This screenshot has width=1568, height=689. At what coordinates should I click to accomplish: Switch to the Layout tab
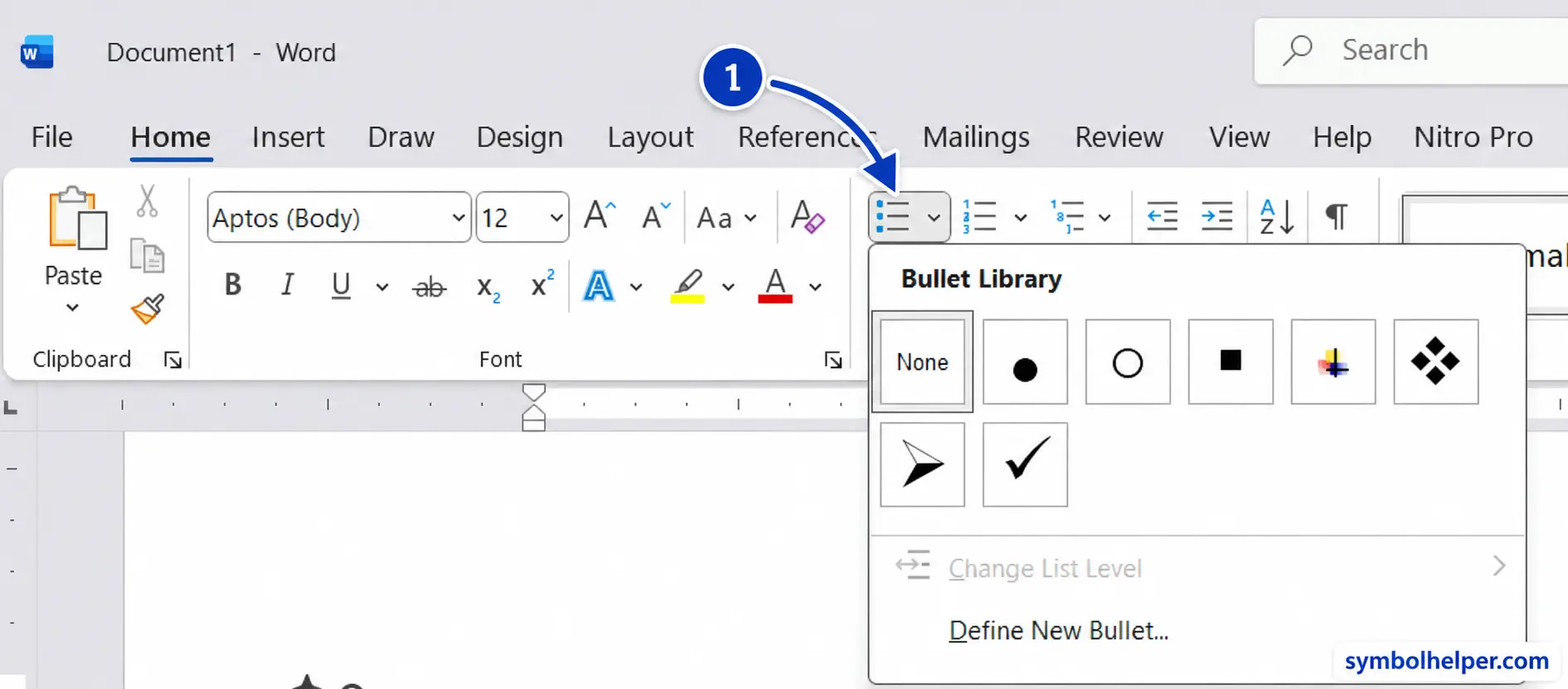[650, 137]
